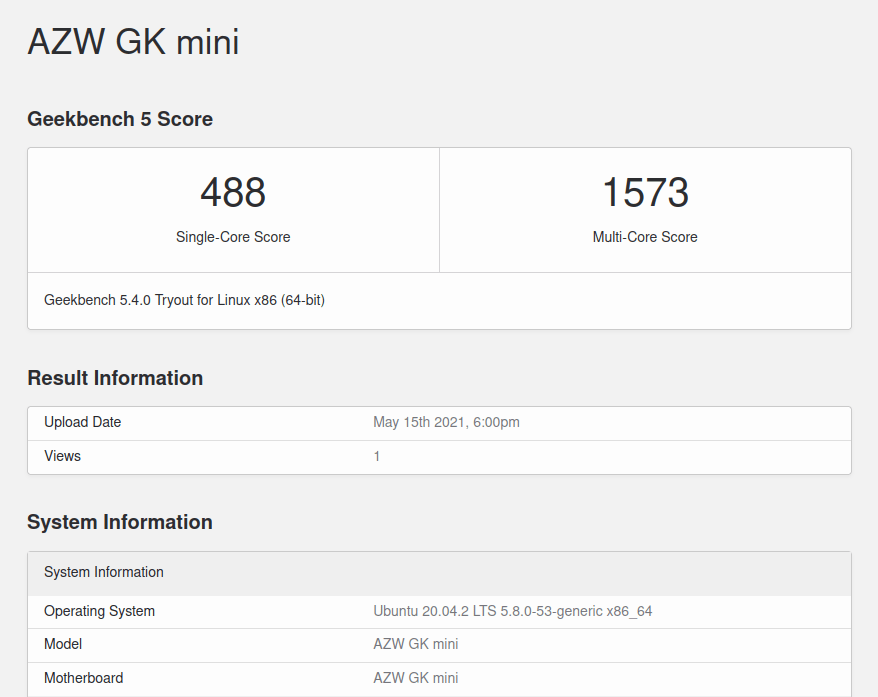Select the Geekbench 5.4.0 Tryout version text

point(184,300)
